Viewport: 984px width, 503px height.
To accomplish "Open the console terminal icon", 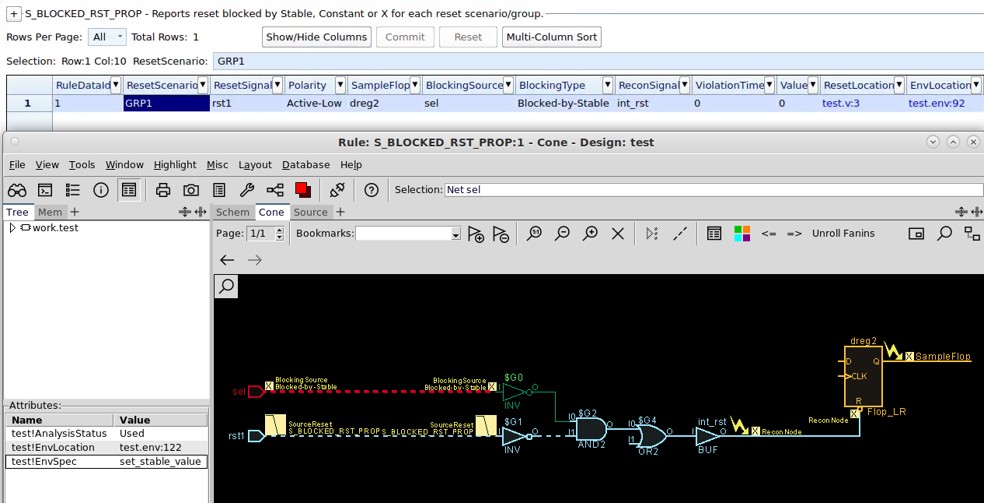I will (x=45, y=190).
